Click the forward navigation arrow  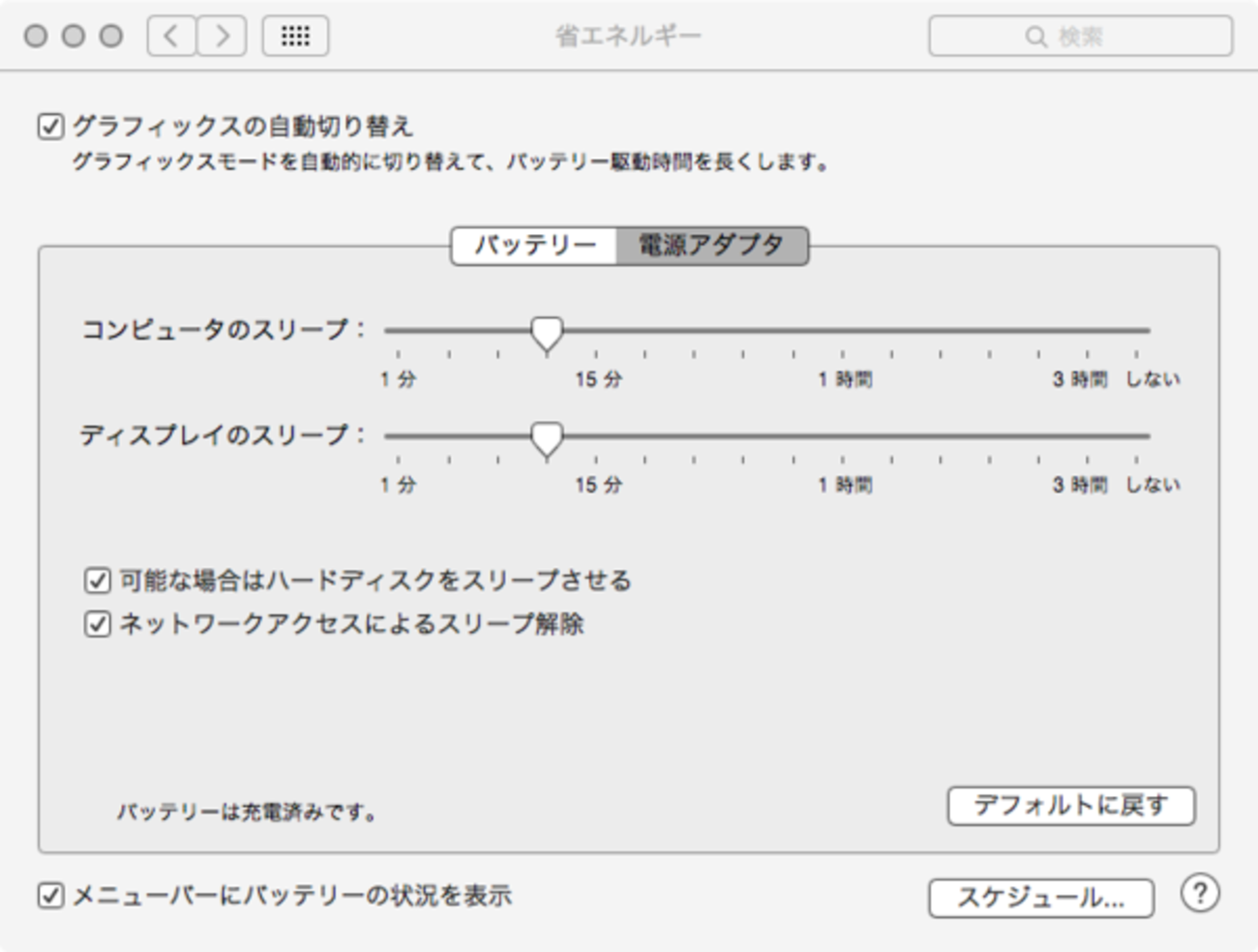223,37
